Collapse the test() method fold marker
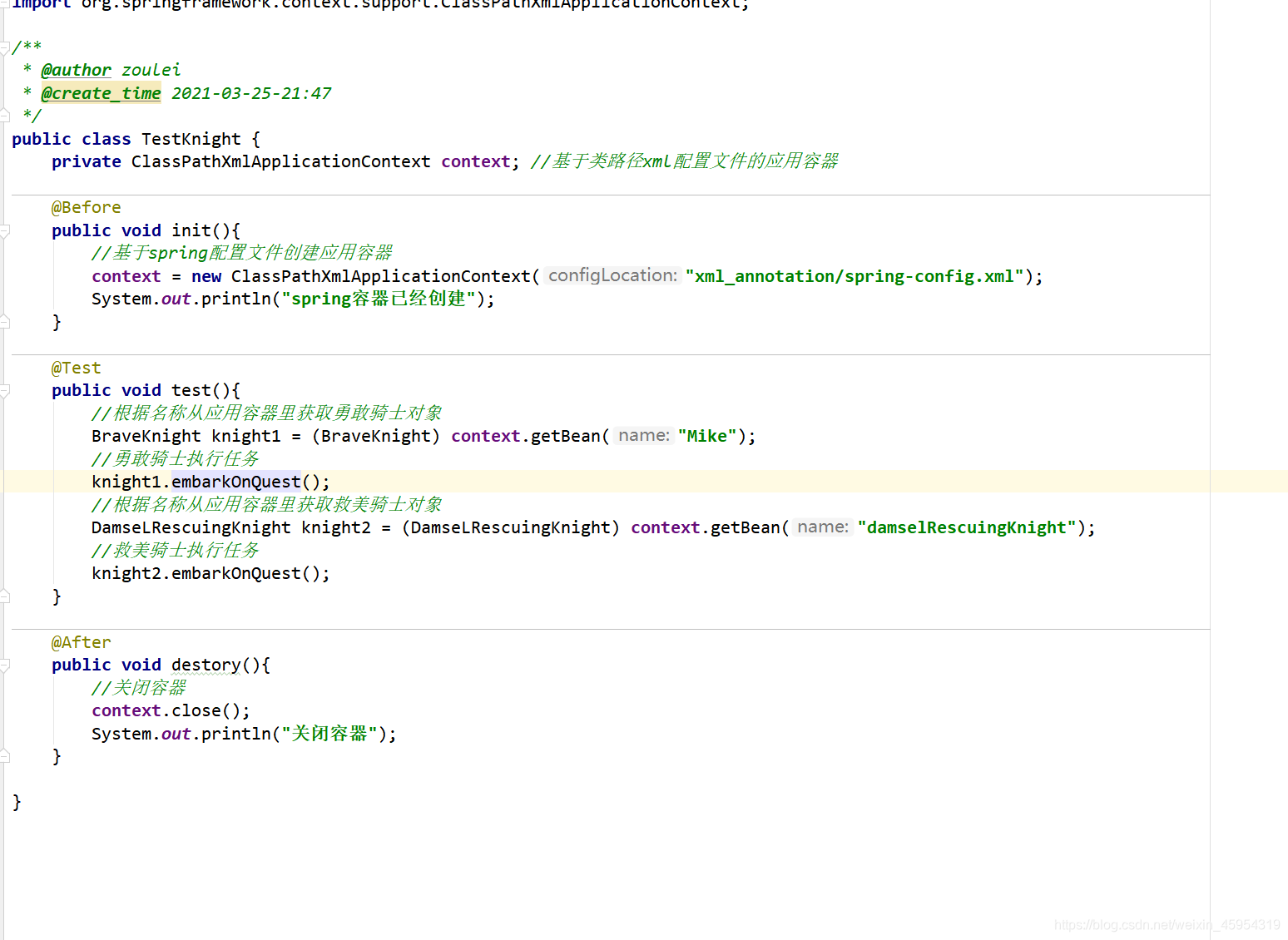The height and width of the screenshot is (940, 1288). (4, 390)
